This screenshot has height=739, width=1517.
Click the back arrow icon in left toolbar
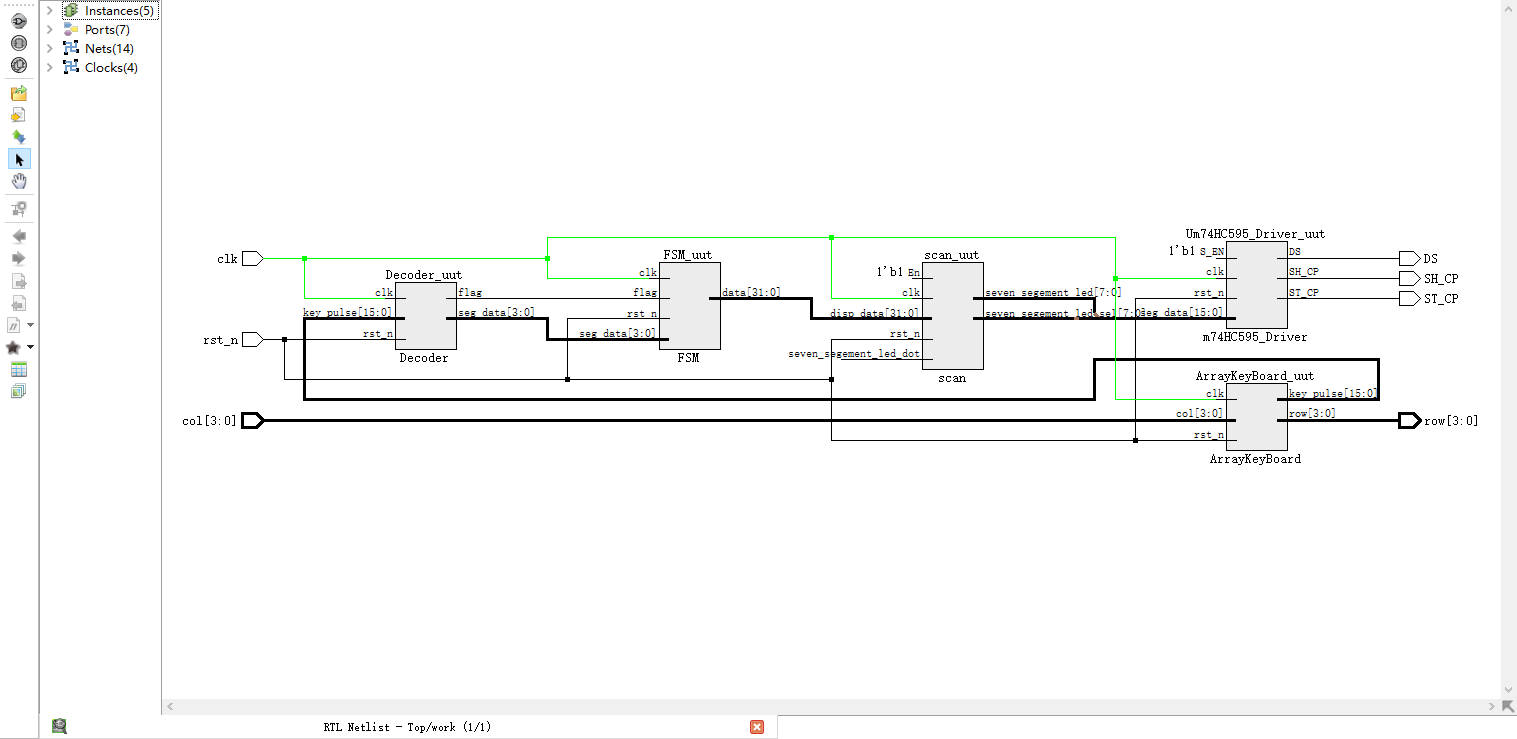click(18, 237)
